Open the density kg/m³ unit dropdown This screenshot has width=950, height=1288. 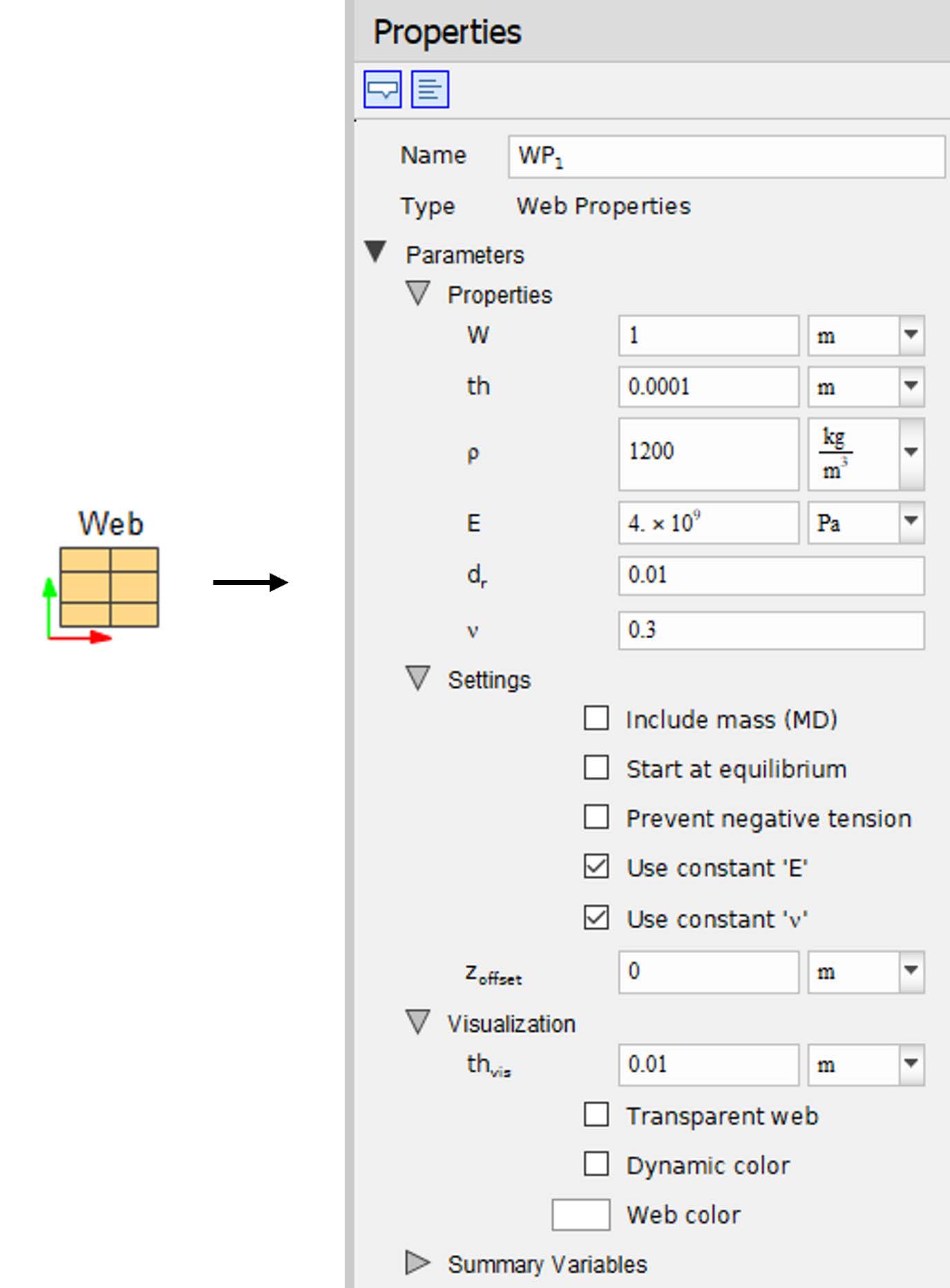tap(911, 452)
